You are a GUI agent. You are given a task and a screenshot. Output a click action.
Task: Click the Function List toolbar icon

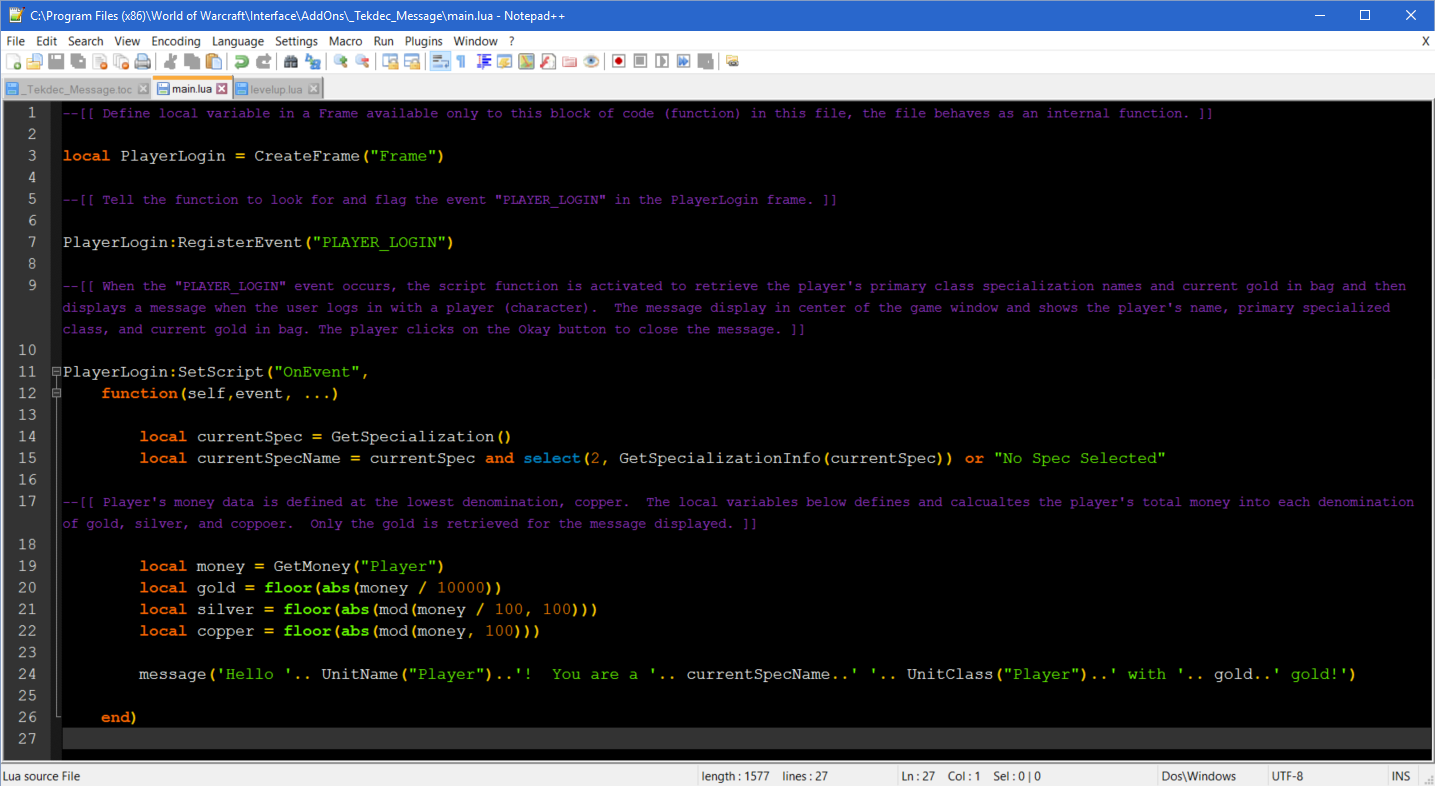coord(548,61)
